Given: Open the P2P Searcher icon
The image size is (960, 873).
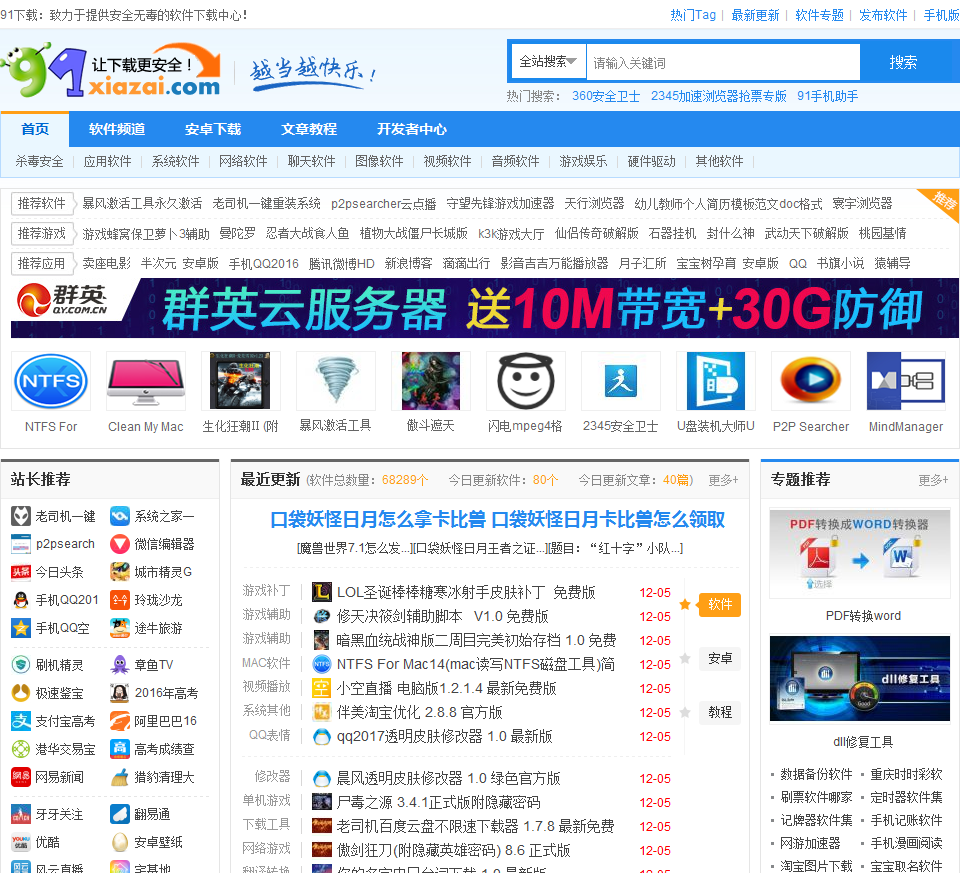Looking at the screenshot, I should tap(811, 381).
